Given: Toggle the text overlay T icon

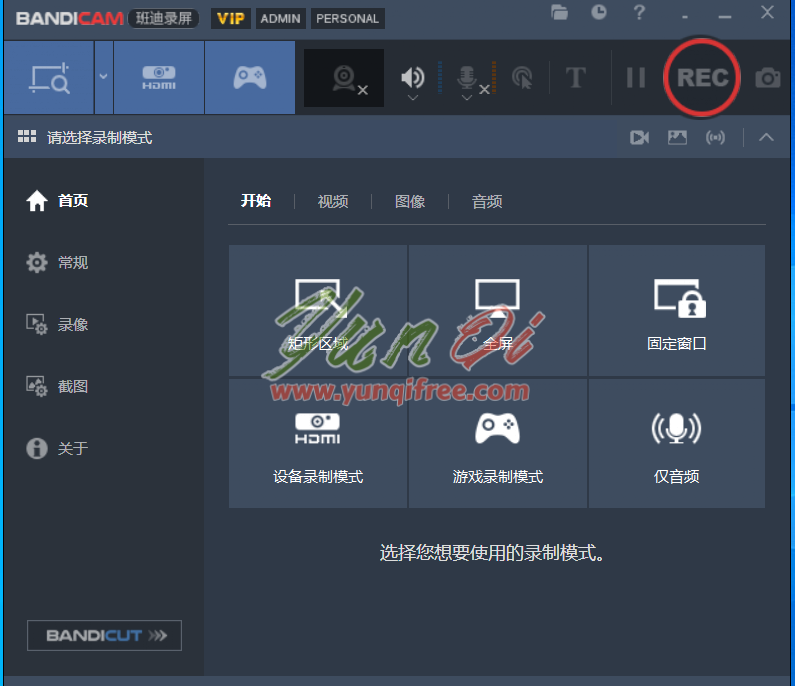Looking at the screenshot, I should pos(575,78).
